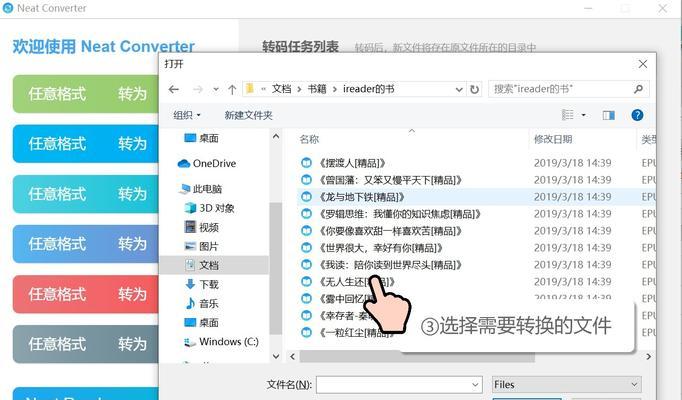
Task: Toggle the preview pane icon
Action: tap(608, 115)
